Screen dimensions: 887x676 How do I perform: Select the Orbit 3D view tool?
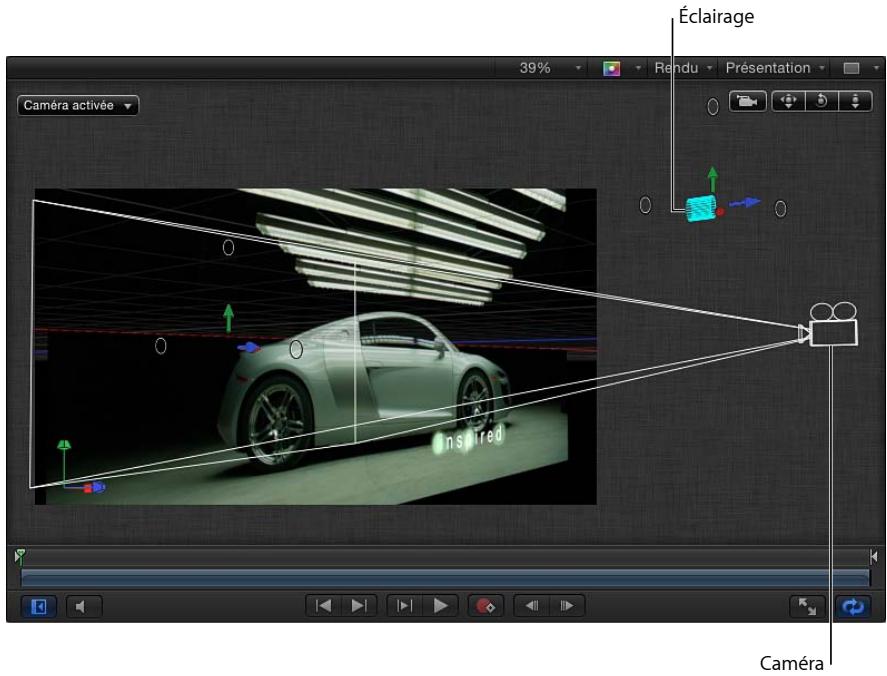coord(821,101)
